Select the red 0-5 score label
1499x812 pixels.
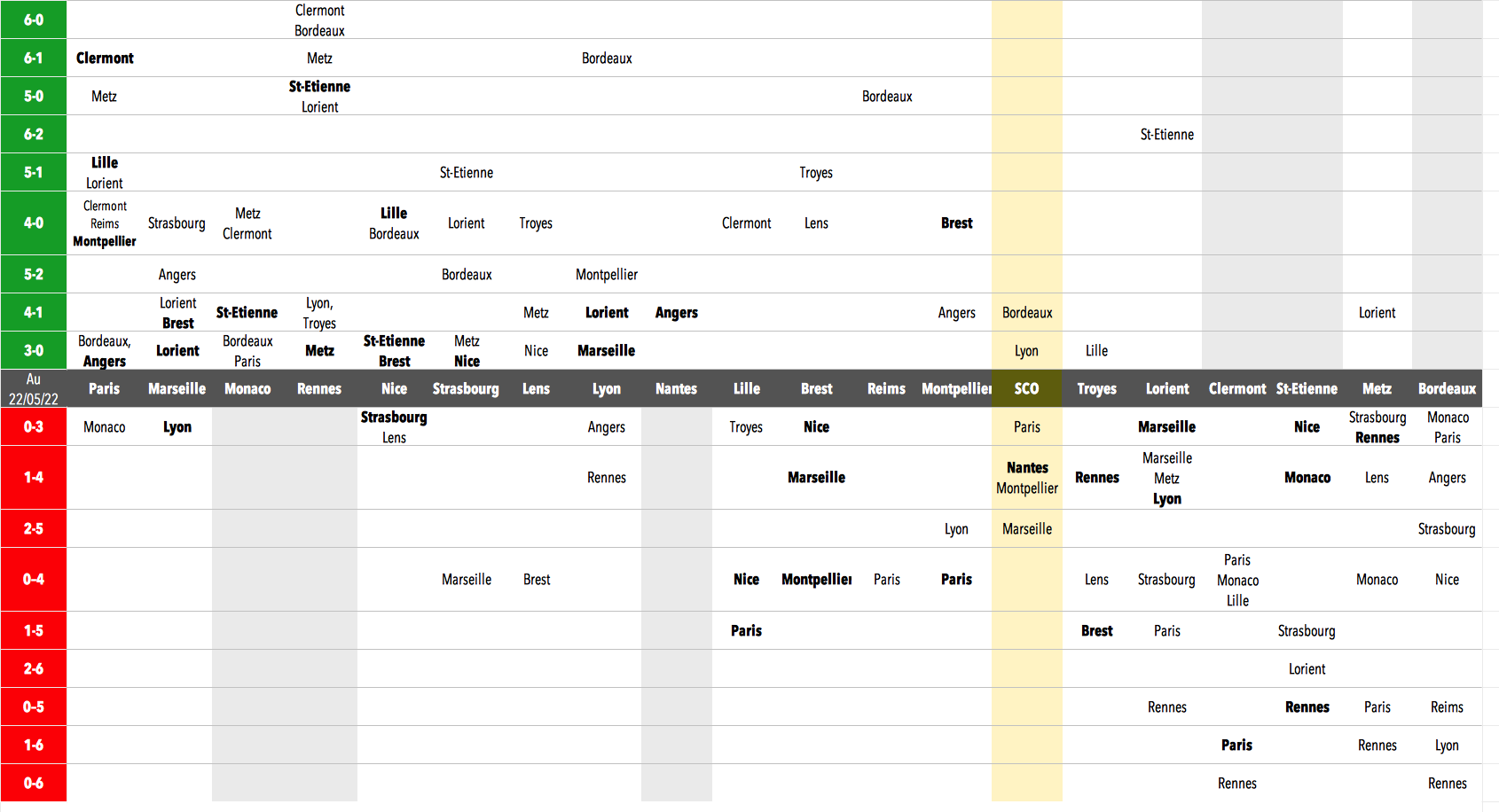[x=34, y=707]
